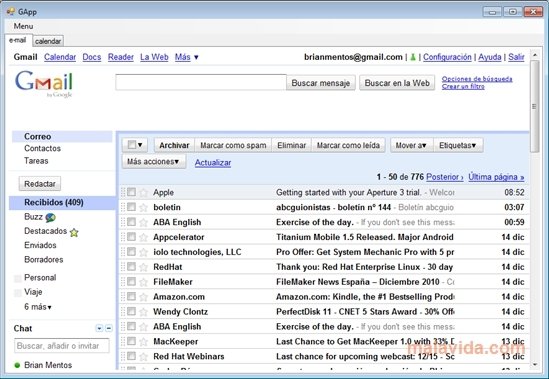Viewport: 549px width, 379px height.
Task: Minimize the Chat panel
Action: point(109,328)
